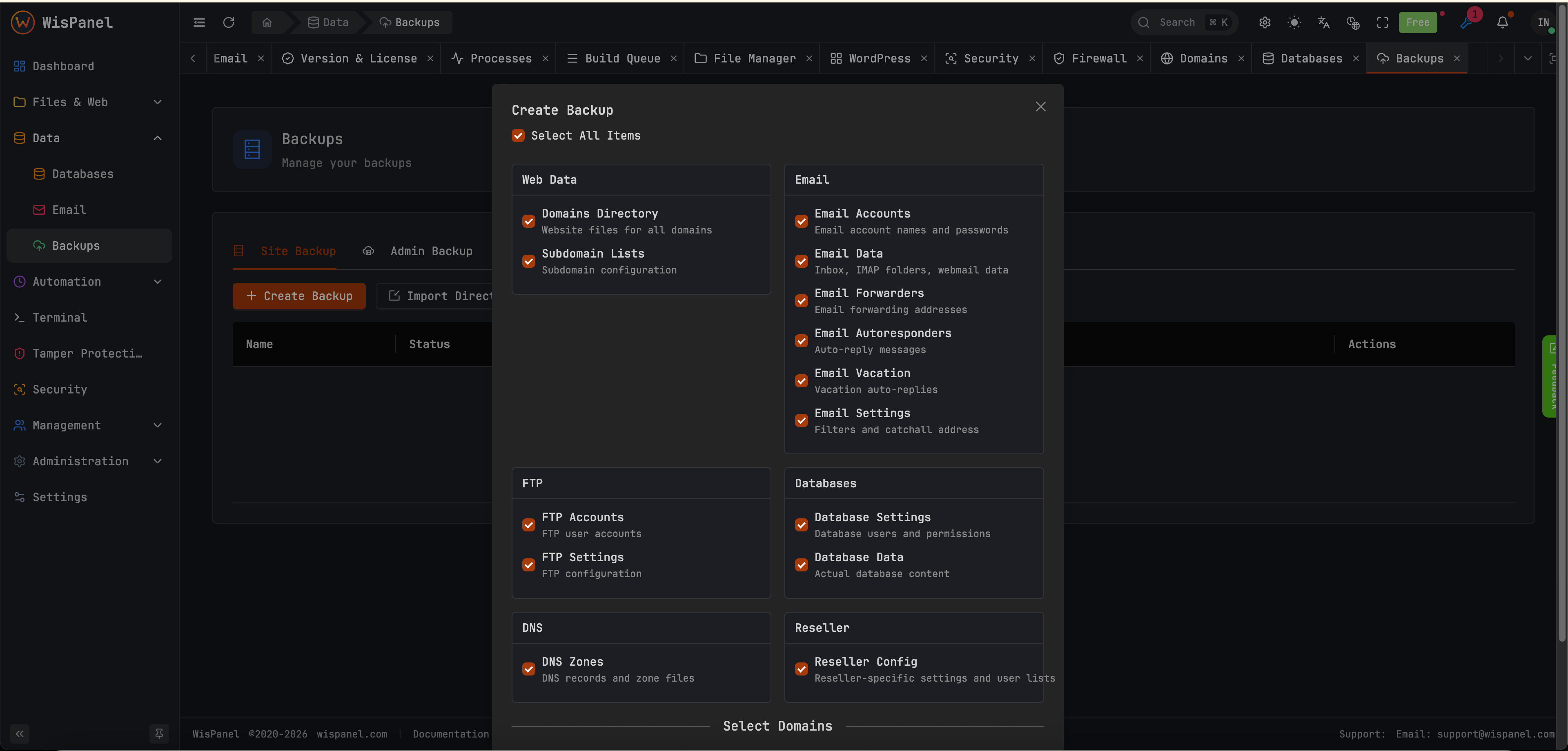Screen dimensions: 1568x751
Task: Close the Databases tab
Action: (1356, 58)
